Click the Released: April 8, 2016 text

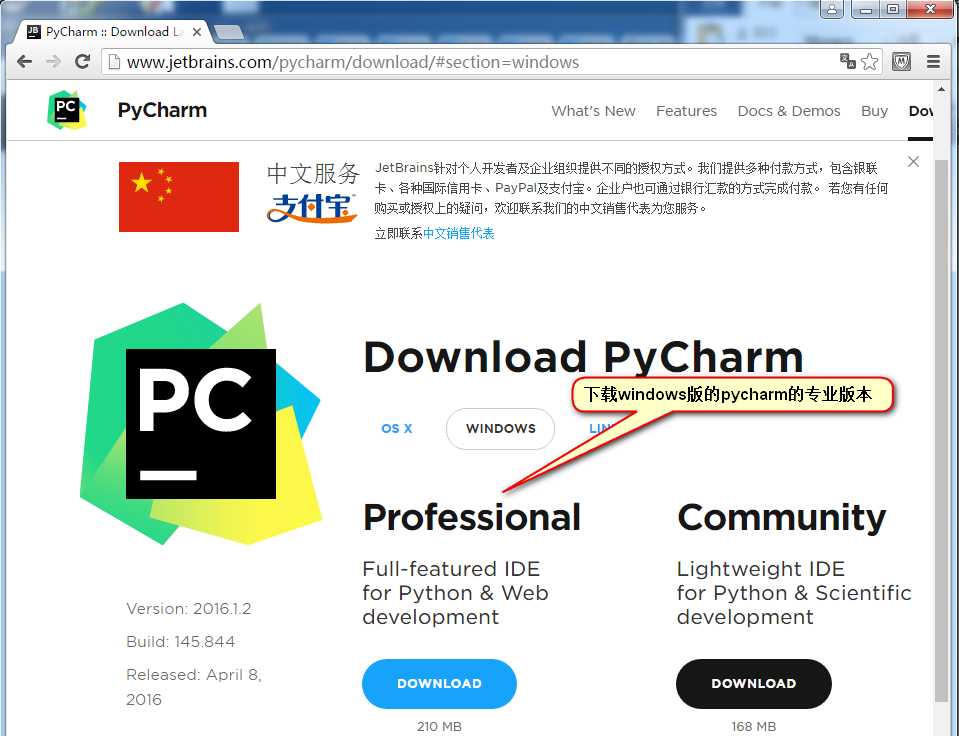coord(194,687)
